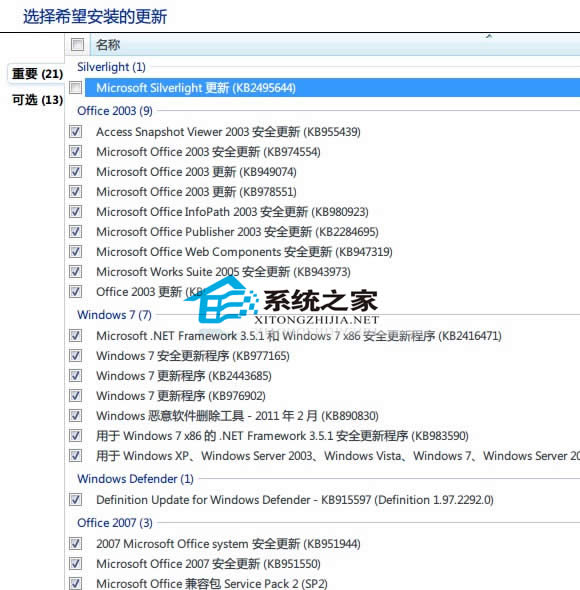Uncheck Microsoft Office Web Components 安全更新 checkbox

point(75,251)
